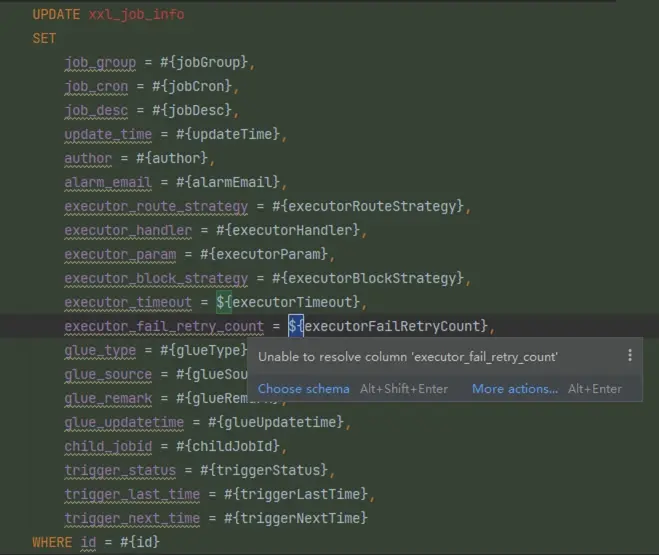This screenshot has width=659, height=555.
Task: Click the update_time column name
Action: [108, 134]
